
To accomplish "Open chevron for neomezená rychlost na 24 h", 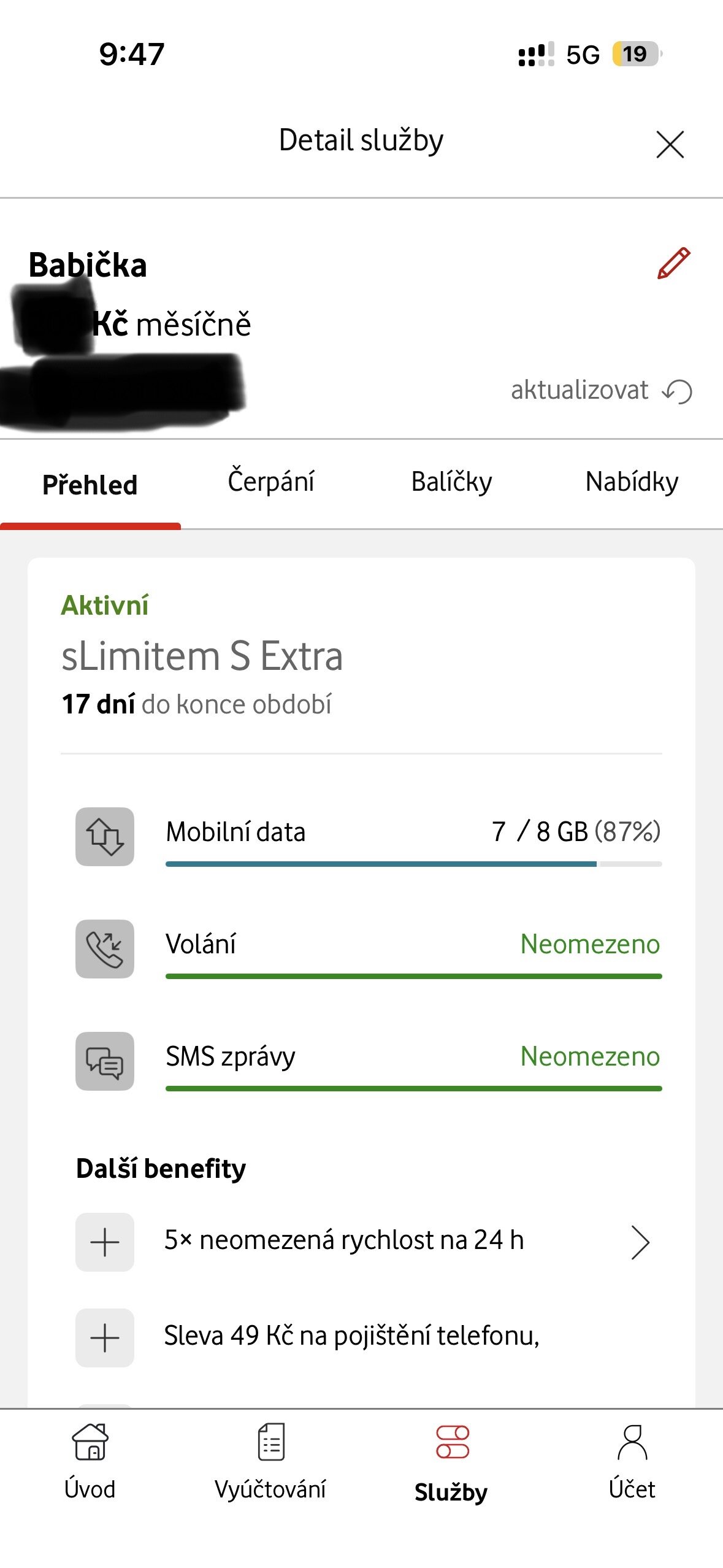I will pyautogui.click(x=640, y=1242).
